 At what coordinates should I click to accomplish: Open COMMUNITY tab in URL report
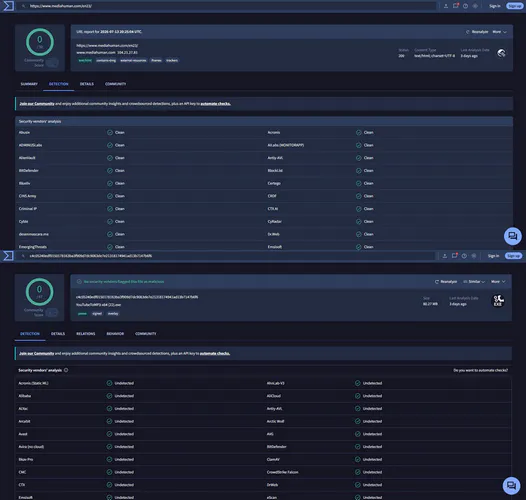[x=116, y=84]
